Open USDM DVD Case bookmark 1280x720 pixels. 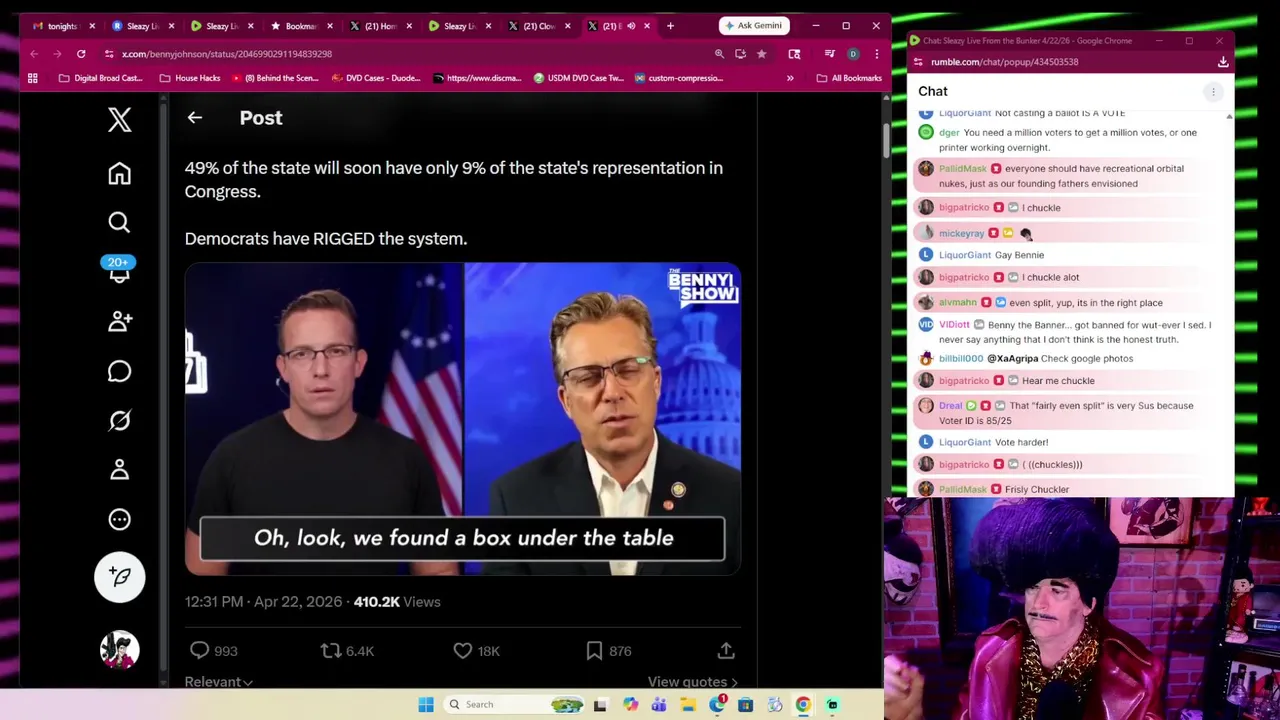[x=579, y=78]
